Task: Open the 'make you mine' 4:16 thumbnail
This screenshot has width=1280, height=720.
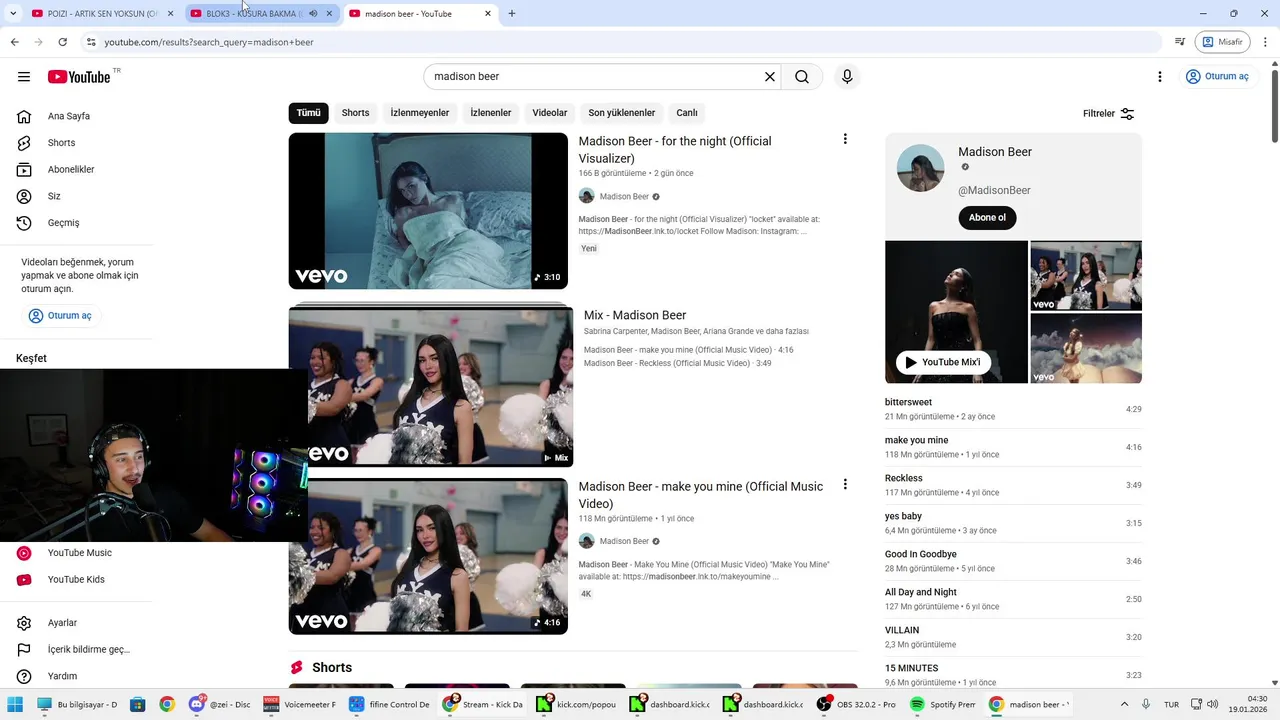Action: click(x=428, y=556)
